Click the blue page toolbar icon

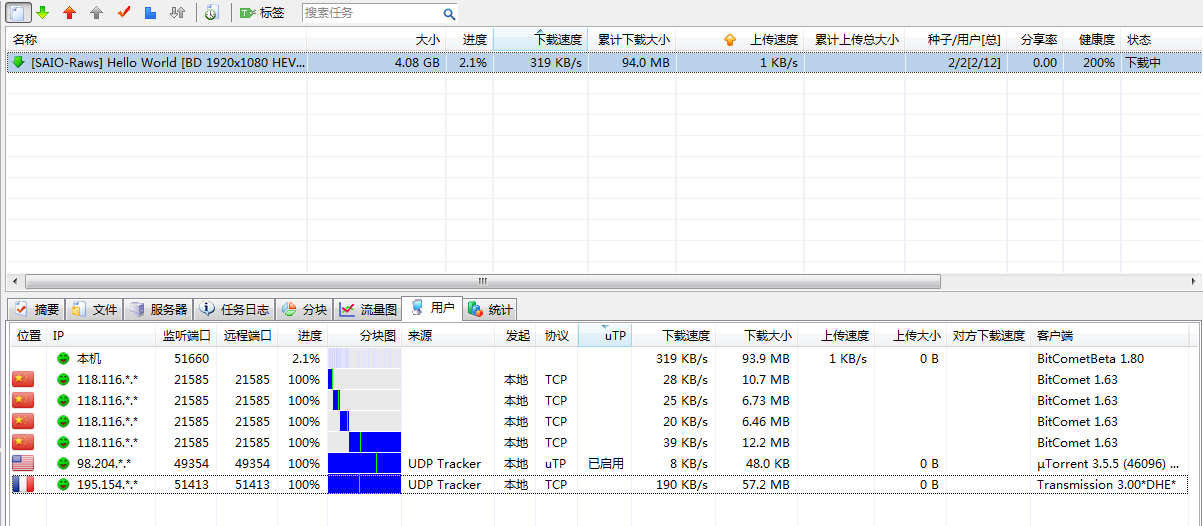click(150, 13)
